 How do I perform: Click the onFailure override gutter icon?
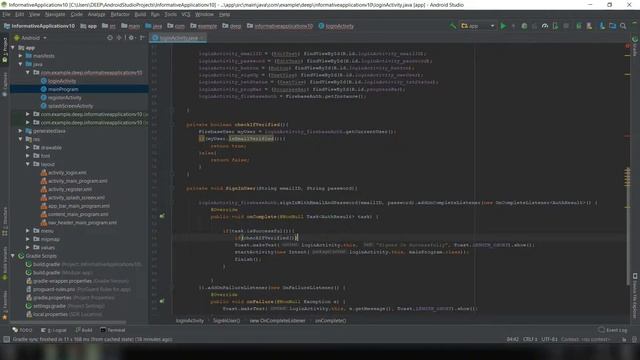[x=162, y=301]
